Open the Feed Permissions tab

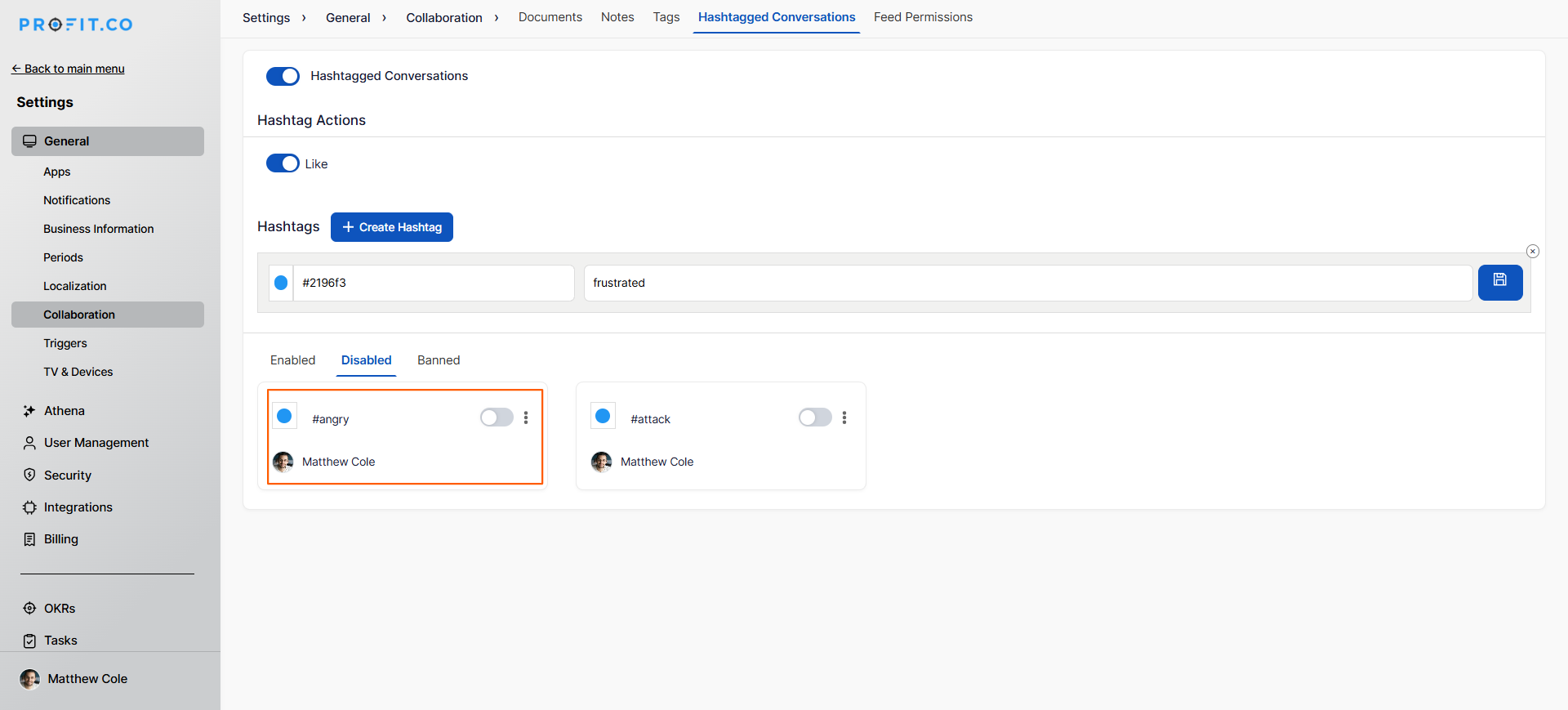[x=923, y=17]
